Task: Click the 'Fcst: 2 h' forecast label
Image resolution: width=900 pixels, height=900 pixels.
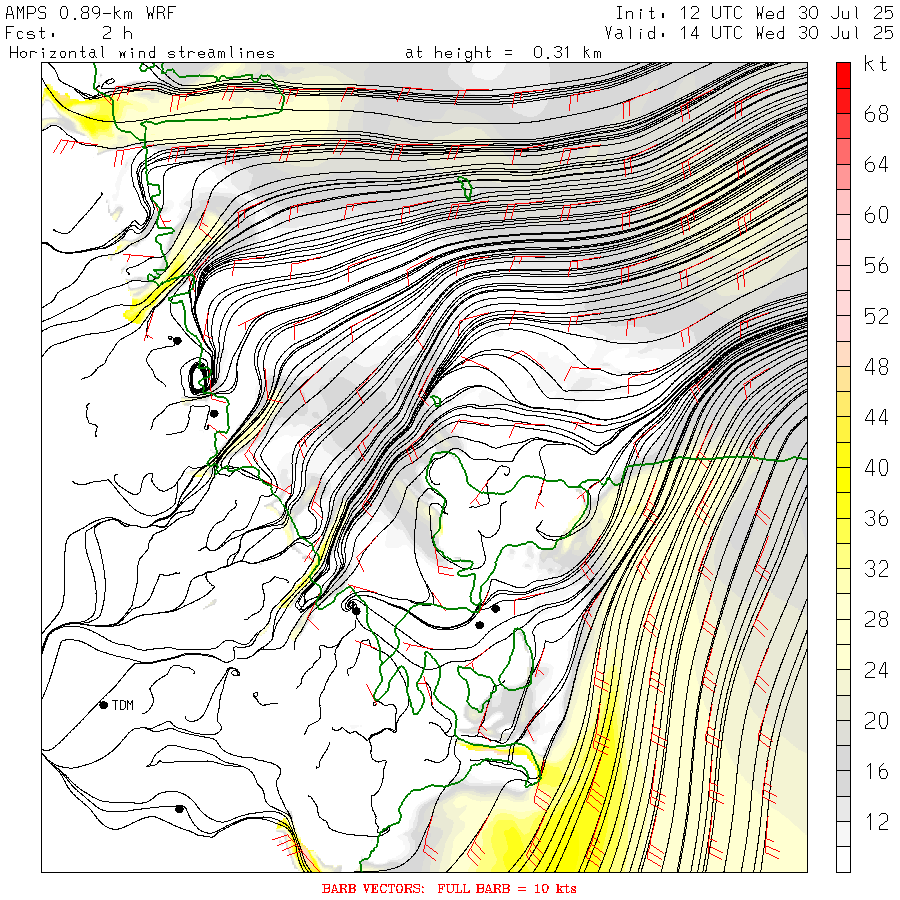Action: click(69, 33)
